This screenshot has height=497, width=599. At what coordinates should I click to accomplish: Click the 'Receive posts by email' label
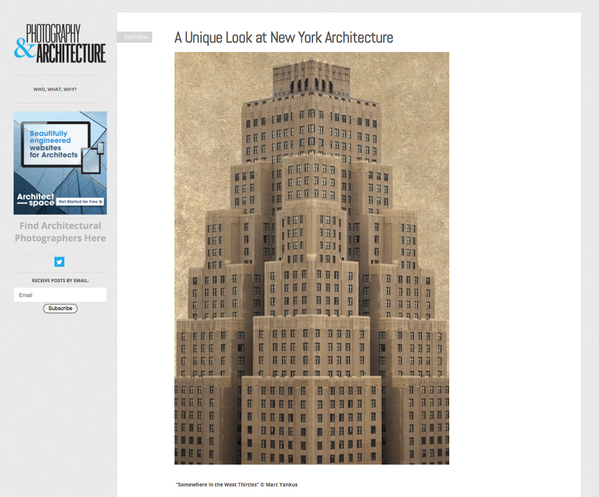click(60, 280)
